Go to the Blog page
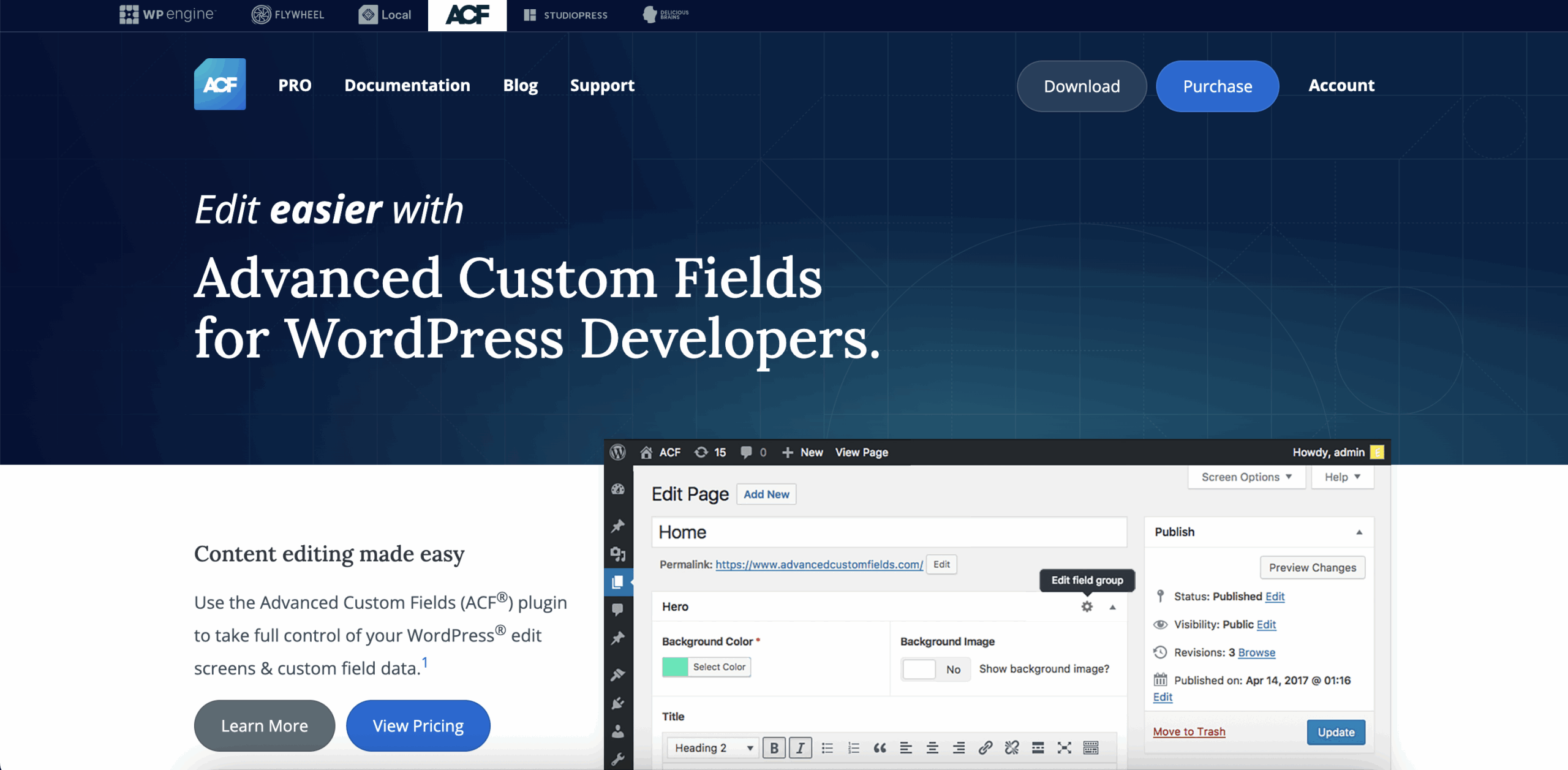This screenshot has height=770, width=1568. coord(520,85)
